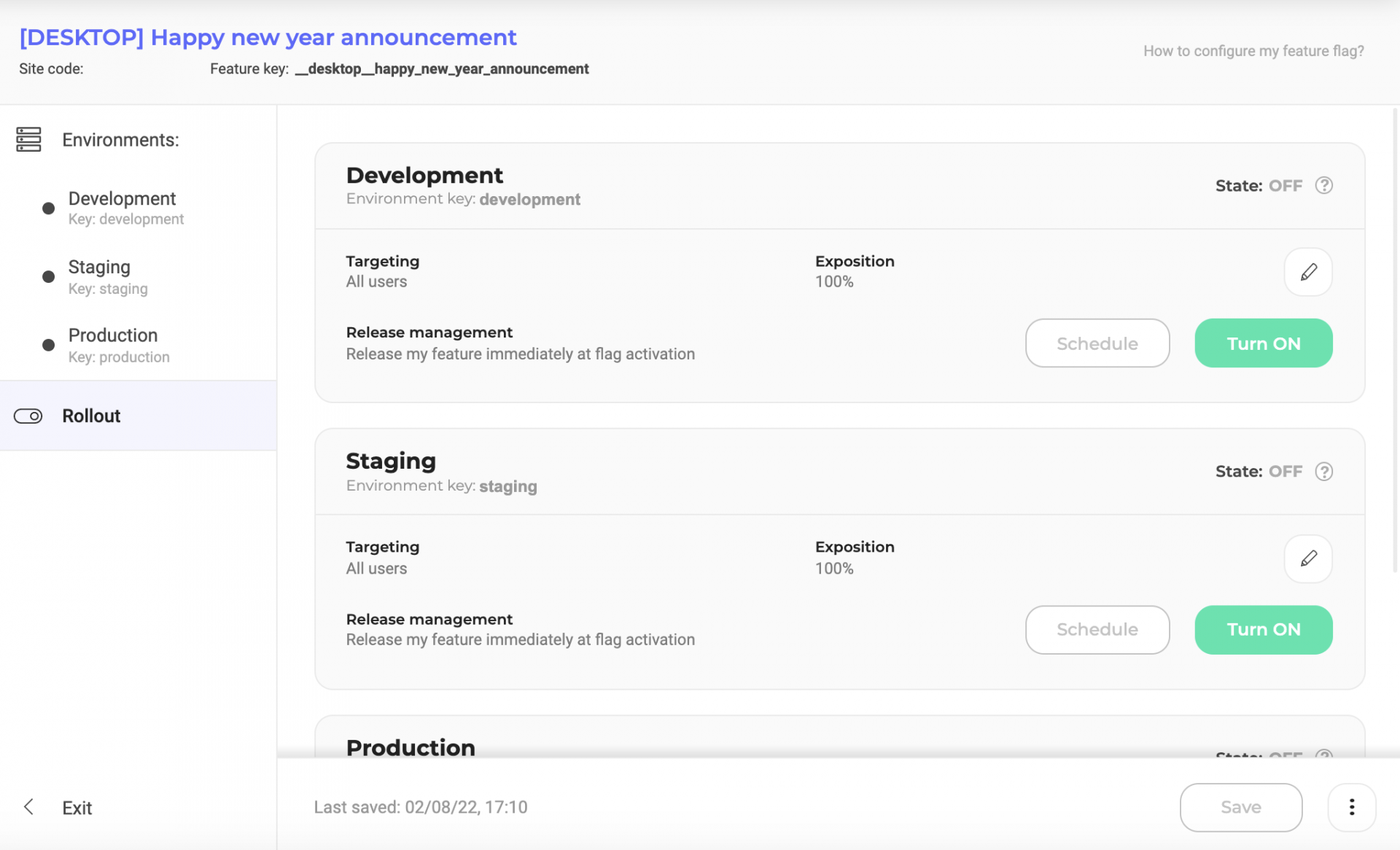This screenshot has width=1400, height=850.
Task: Click 'Exposition 100%' in Staging card
Action: (855, 558)
